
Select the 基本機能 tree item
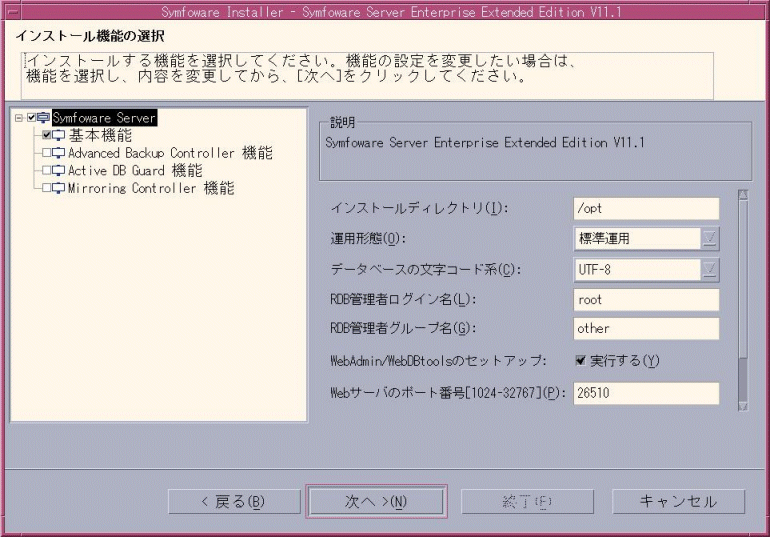tap(100, 135)
